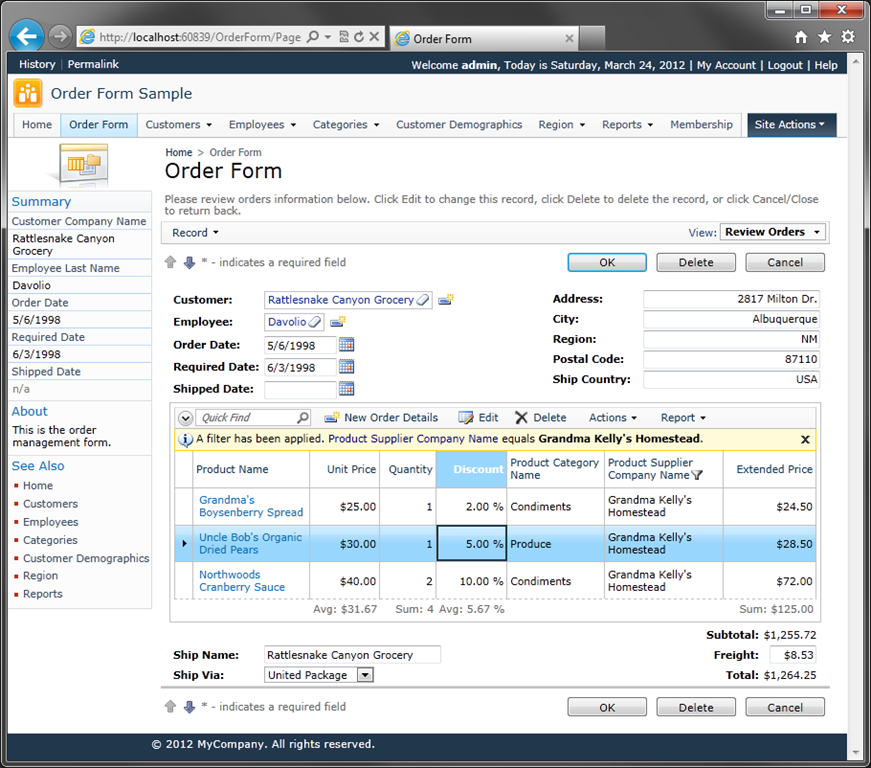Click the compatibility view icon in address bar

tap(344, 37)
